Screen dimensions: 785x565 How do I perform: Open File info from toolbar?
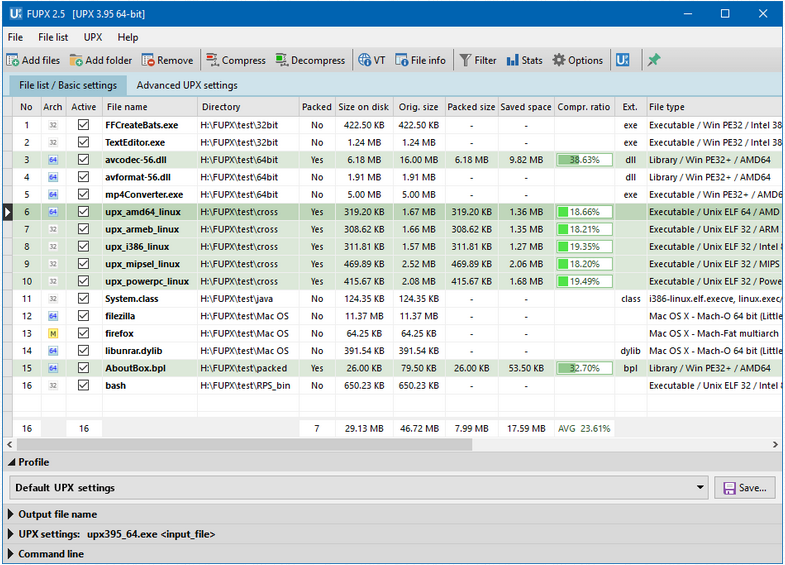coord(420,61)
